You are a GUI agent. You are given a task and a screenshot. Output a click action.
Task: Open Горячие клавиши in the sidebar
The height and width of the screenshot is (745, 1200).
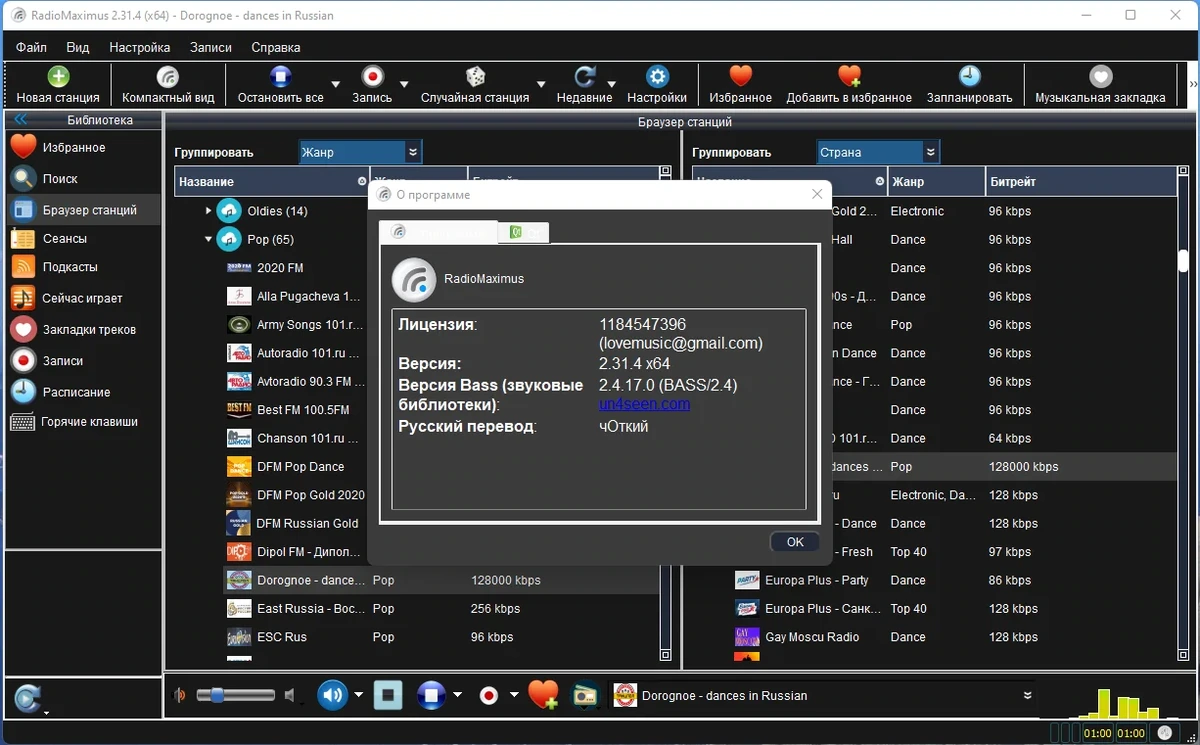(83, 422)
